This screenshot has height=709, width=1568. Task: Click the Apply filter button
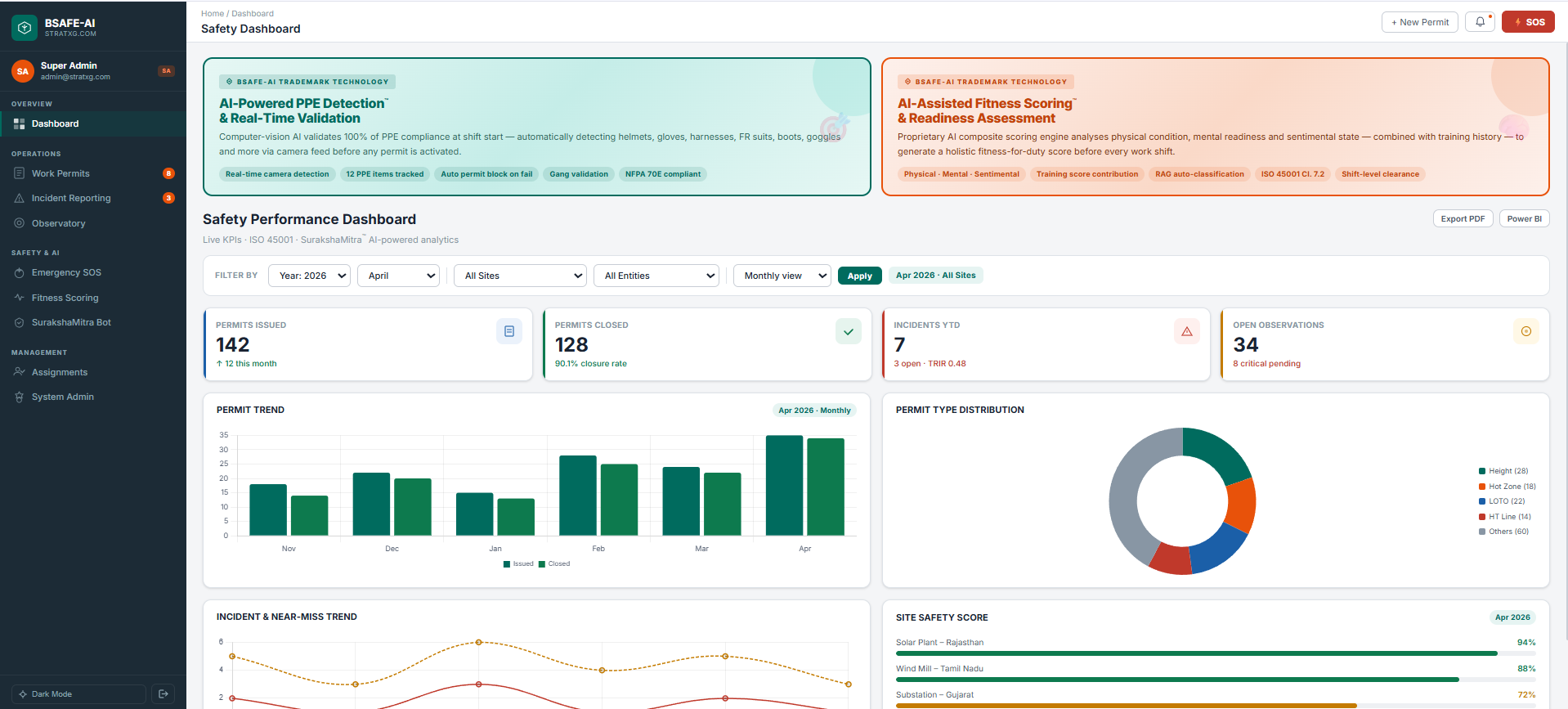(x=860, y=276)
